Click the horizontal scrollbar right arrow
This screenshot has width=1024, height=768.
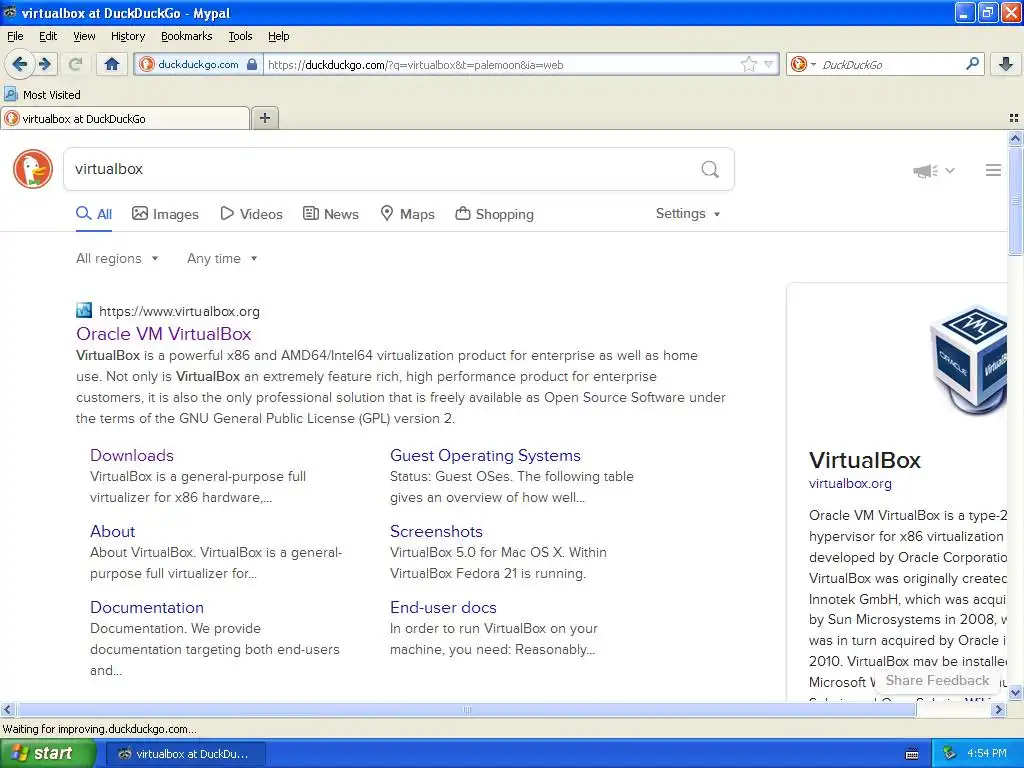(x=998, y=710)
